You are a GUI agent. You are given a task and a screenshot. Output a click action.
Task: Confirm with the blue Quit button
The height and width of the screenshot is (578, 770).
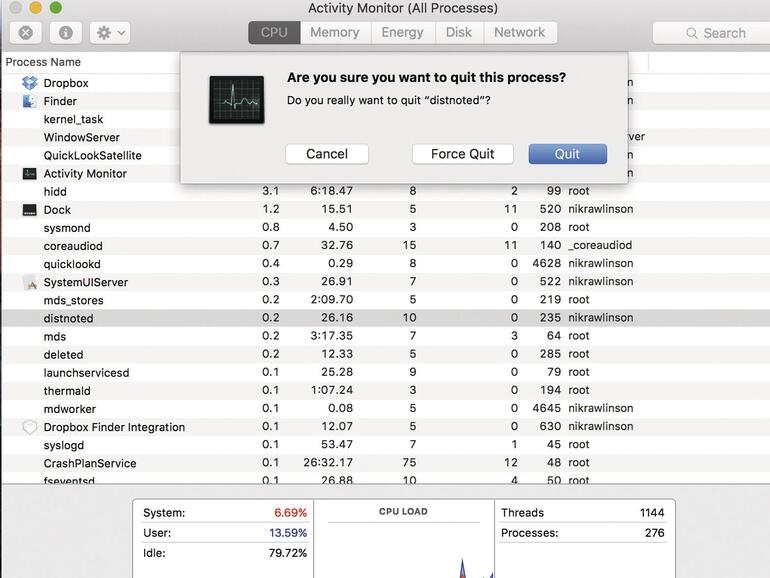(568, 154)
